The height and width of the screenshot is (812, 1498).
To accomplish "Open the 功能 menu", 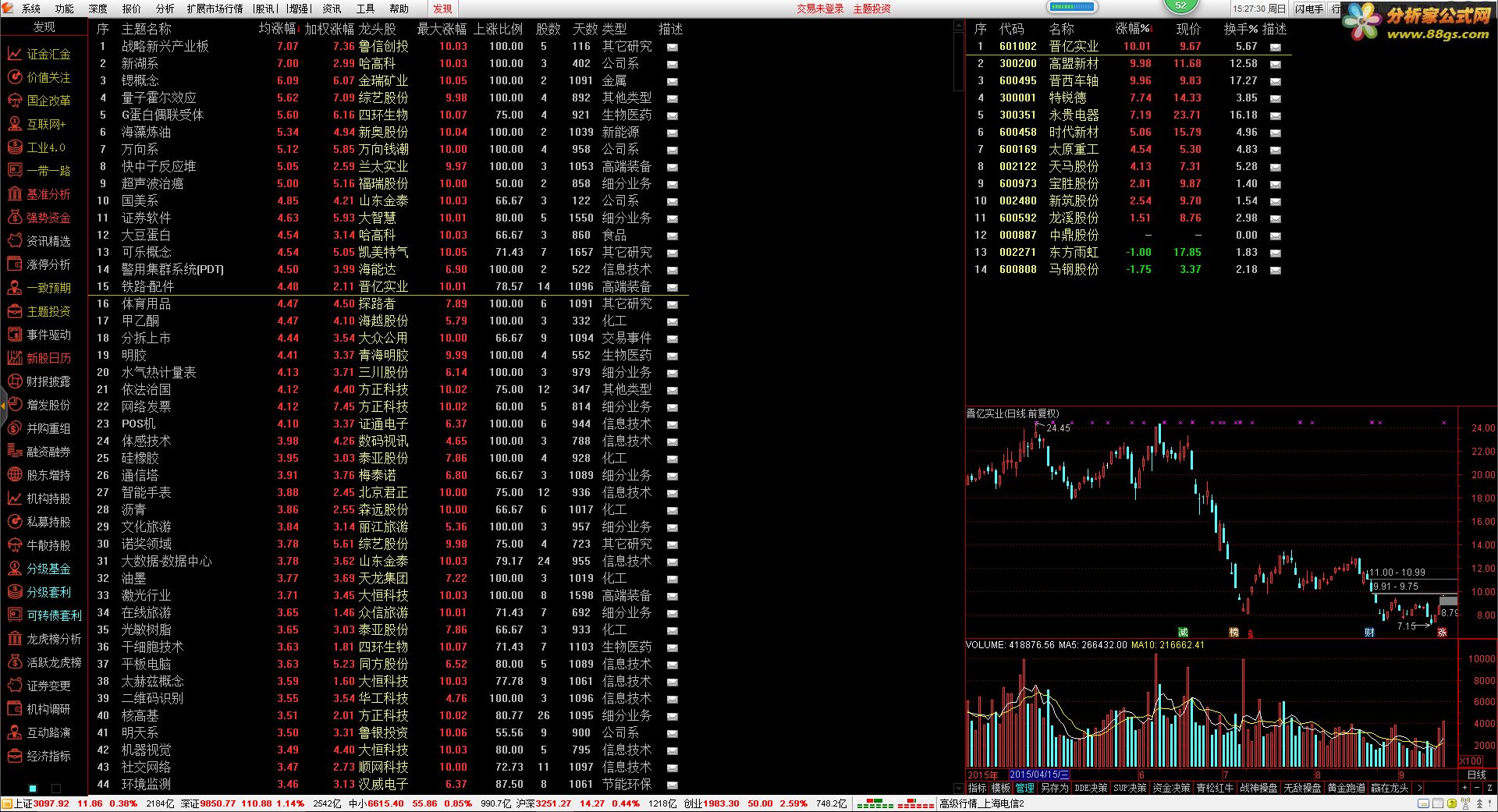I will point(65,9).
